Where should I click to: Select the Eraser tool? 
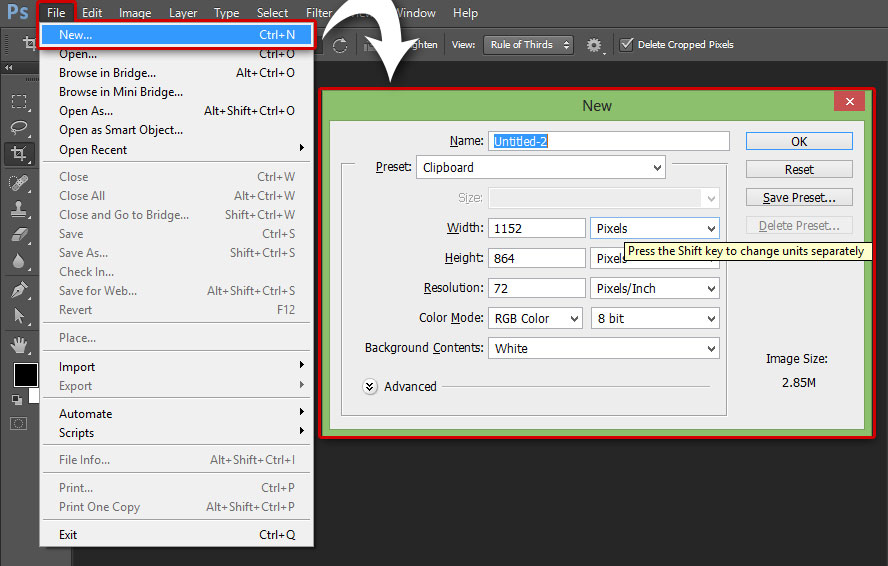19,235
